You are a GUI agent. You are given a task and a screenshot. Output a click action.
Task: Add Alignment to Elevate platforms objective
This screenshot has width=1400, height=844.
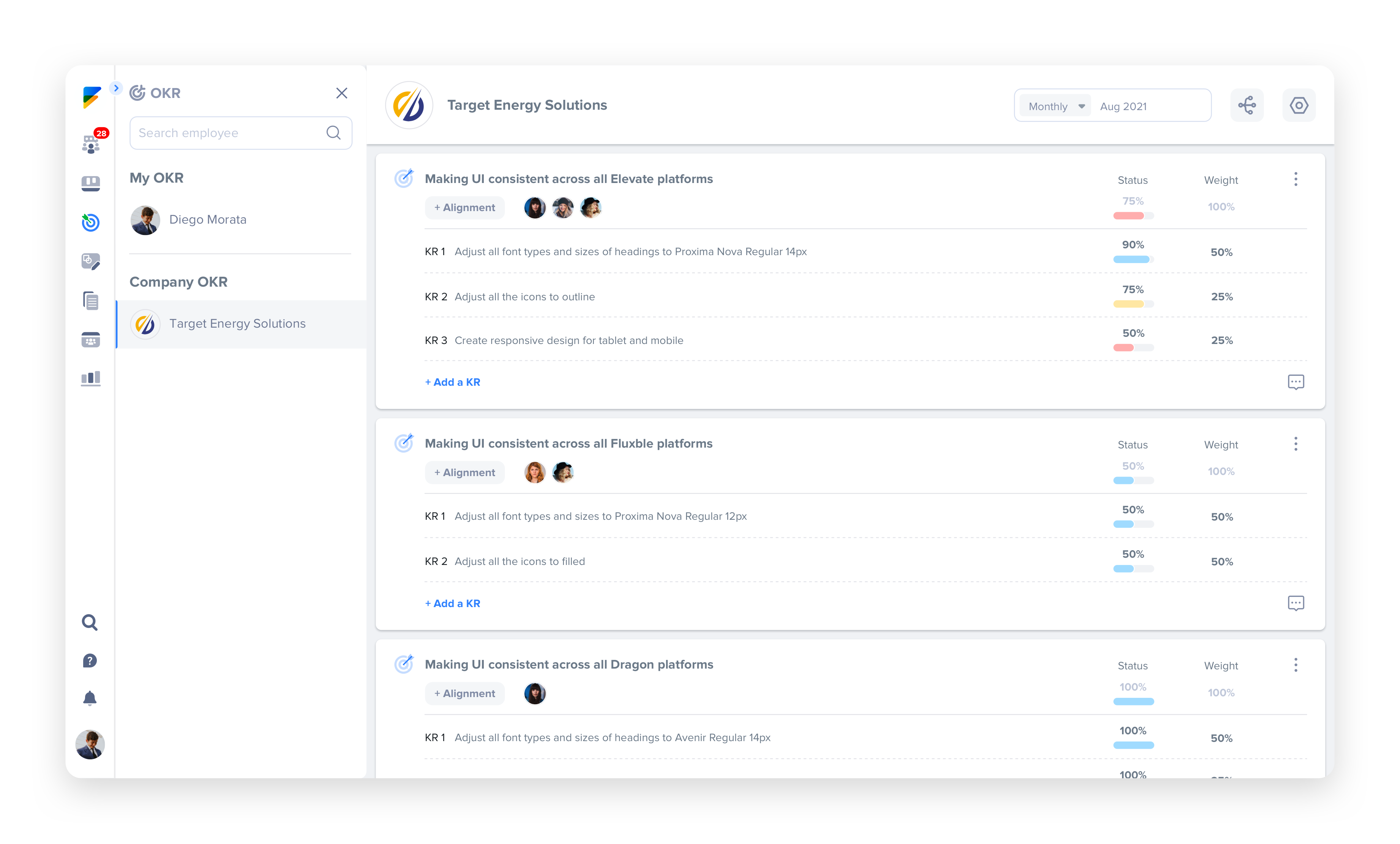465,208
